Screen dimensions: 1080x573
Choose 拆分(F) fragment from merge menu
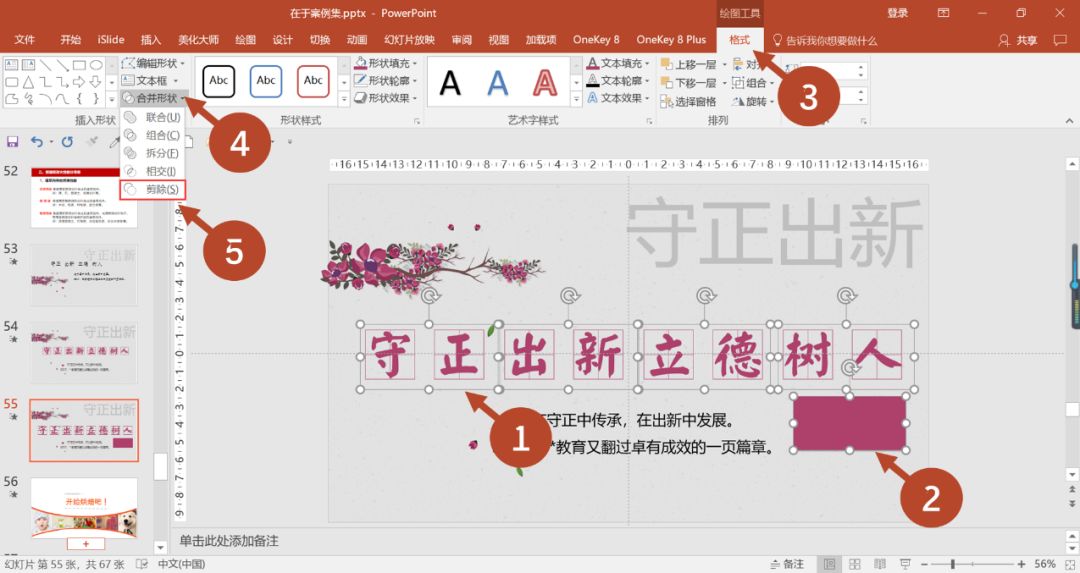click(x=153, y=153)
